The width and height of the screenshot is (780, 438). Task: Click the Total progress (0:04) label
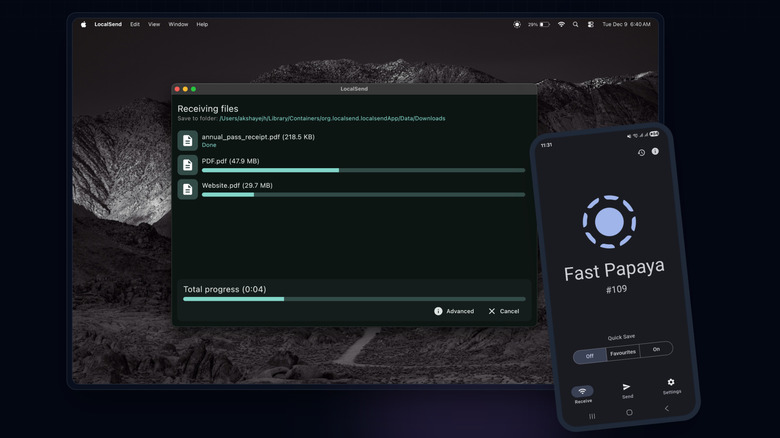tap(224, 289)
